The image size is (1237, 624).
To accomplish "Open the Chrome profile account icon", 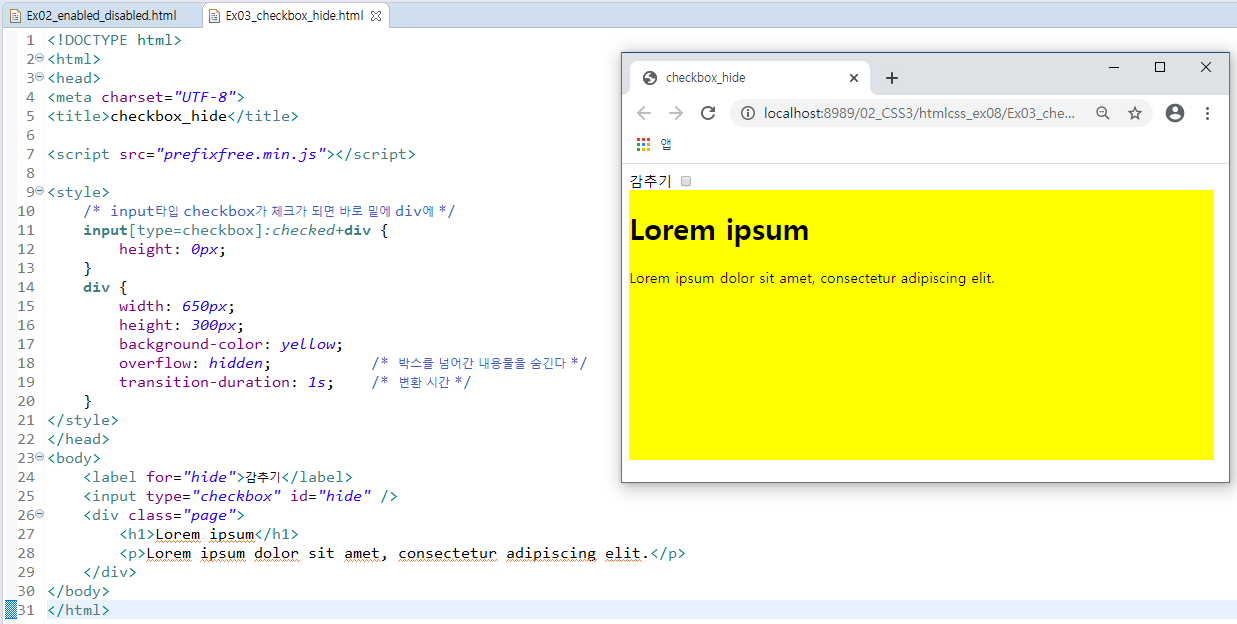I will [x=1175, y=113].
